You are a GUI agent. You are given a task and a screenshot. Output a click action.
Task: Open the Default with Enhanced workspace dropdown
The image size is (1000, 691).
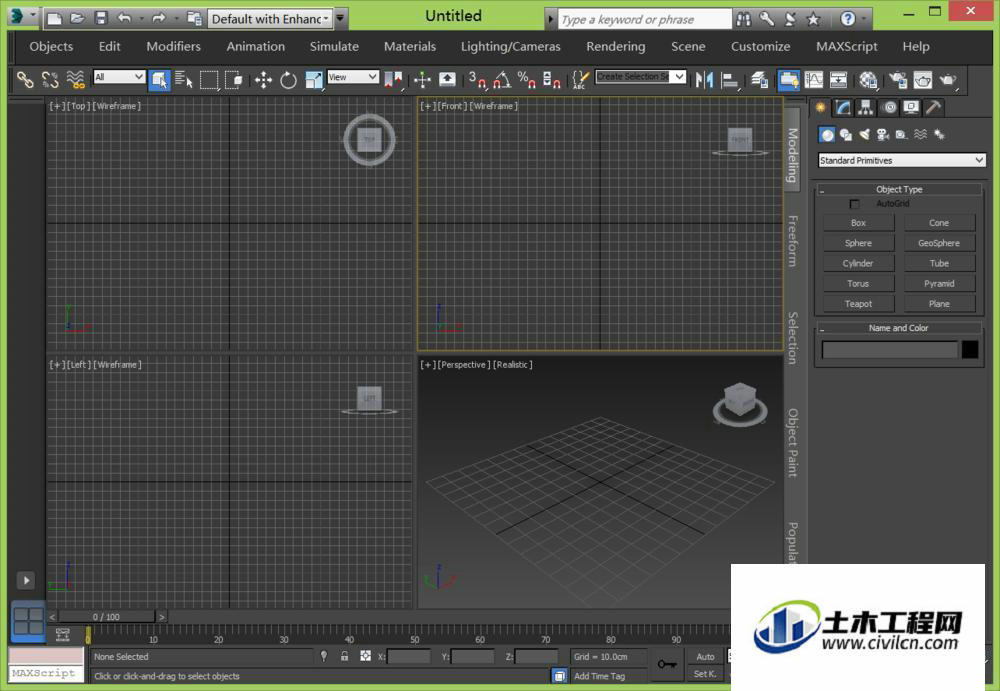(270, 19)
